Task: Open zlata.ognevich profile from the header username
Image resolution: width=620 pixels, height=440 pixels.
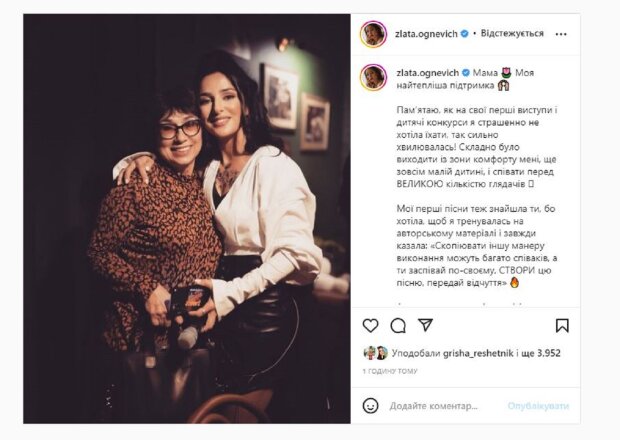Action: 426,33
